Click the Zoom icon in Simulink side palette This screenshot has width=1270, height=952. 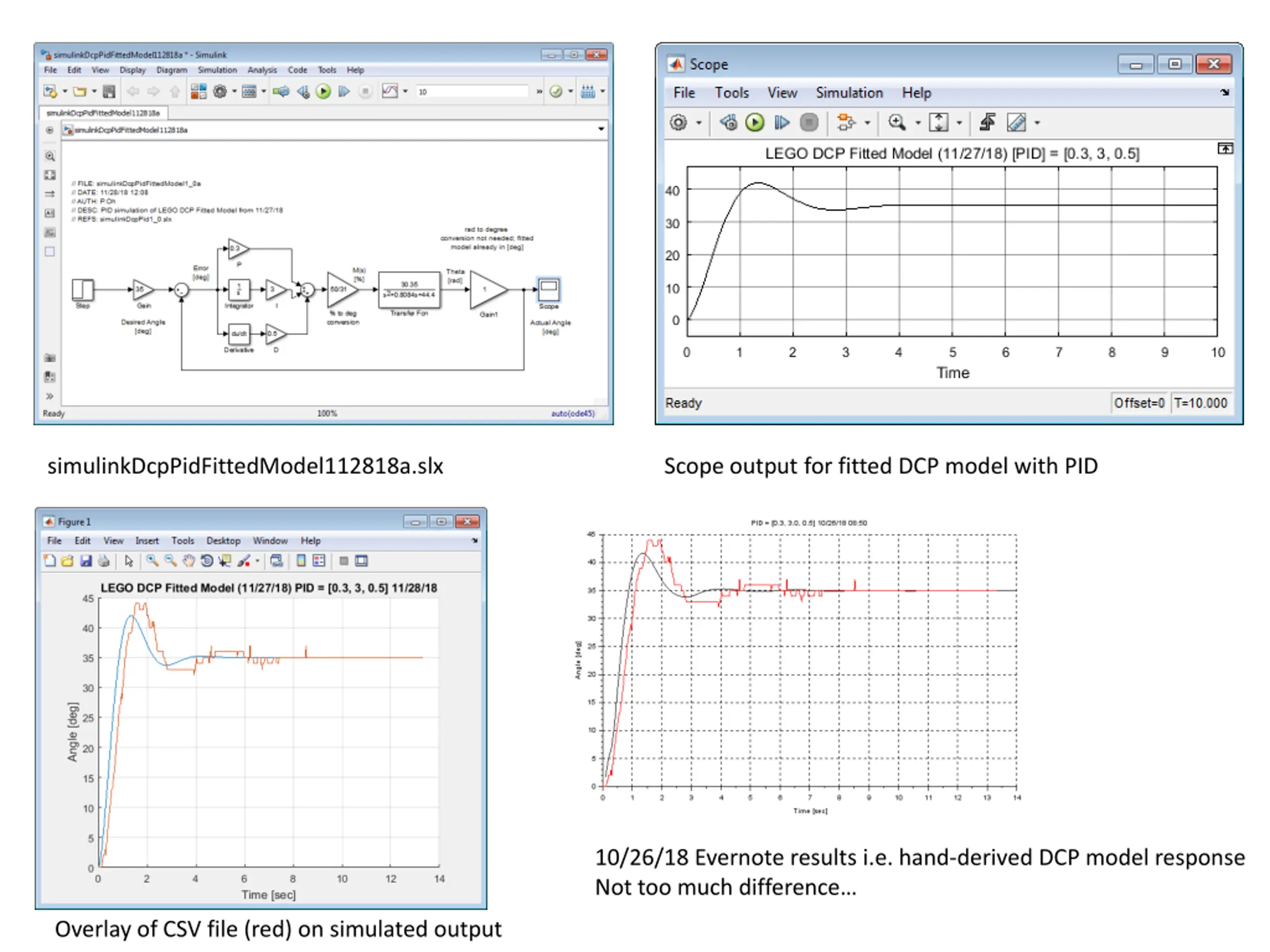(50, 156)
